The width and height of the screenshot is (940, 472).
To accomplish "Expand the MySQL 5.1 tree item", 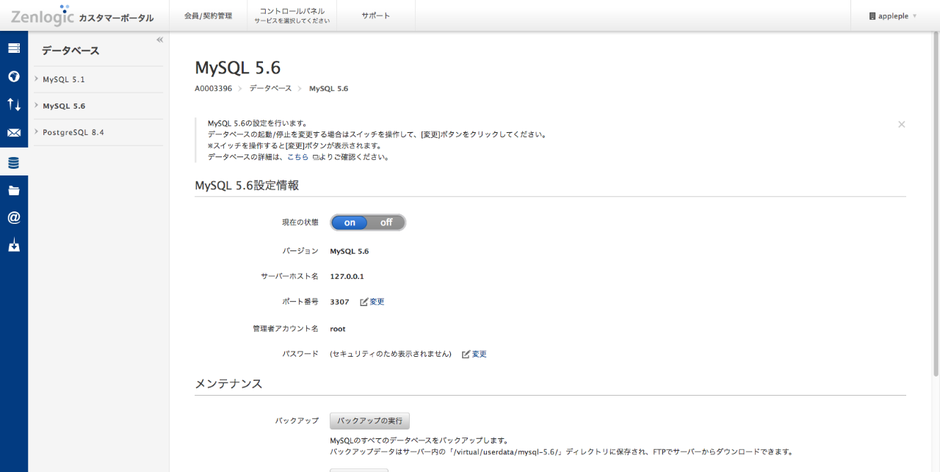I will click(x=36, y=79).
